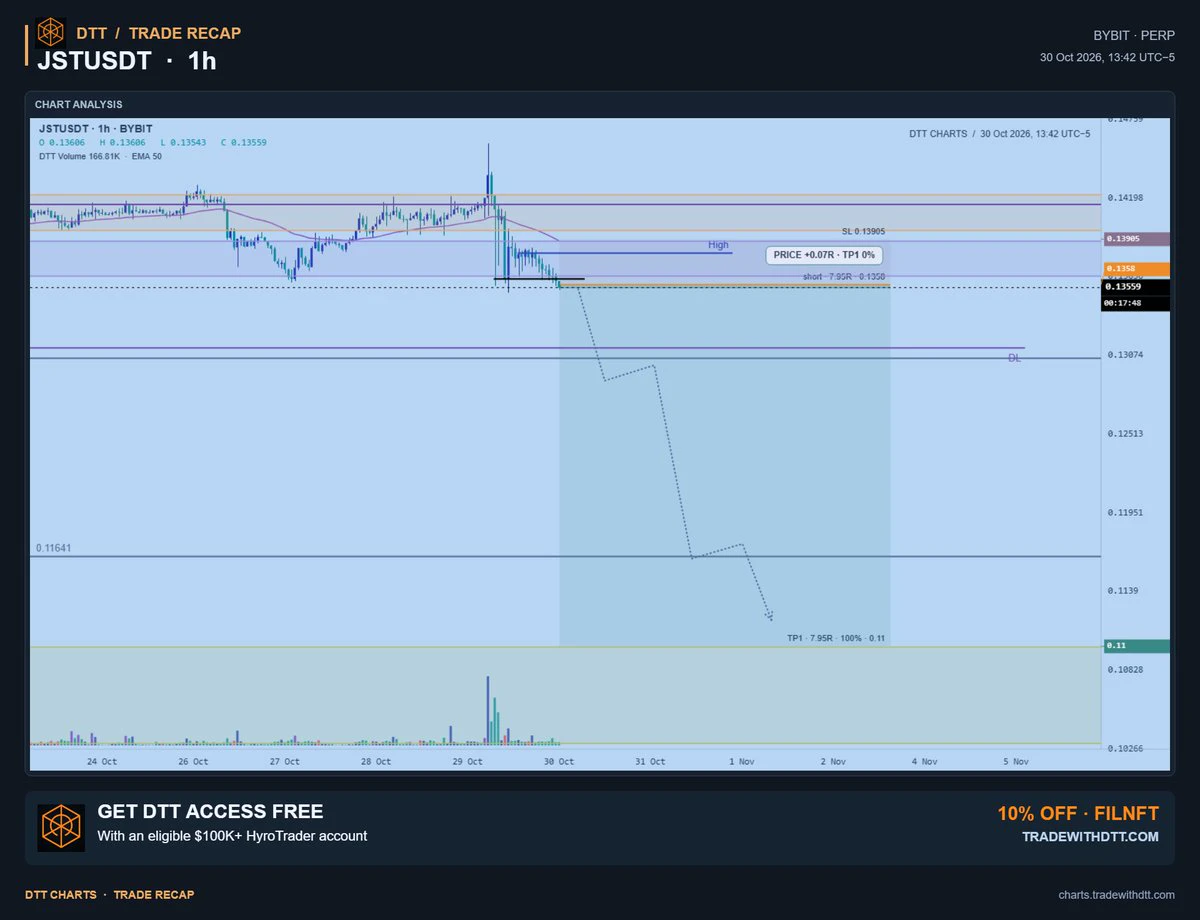Click the 0.11951 price-axis value
This screenshot has height=920, width=1200.
point(1125,512)
